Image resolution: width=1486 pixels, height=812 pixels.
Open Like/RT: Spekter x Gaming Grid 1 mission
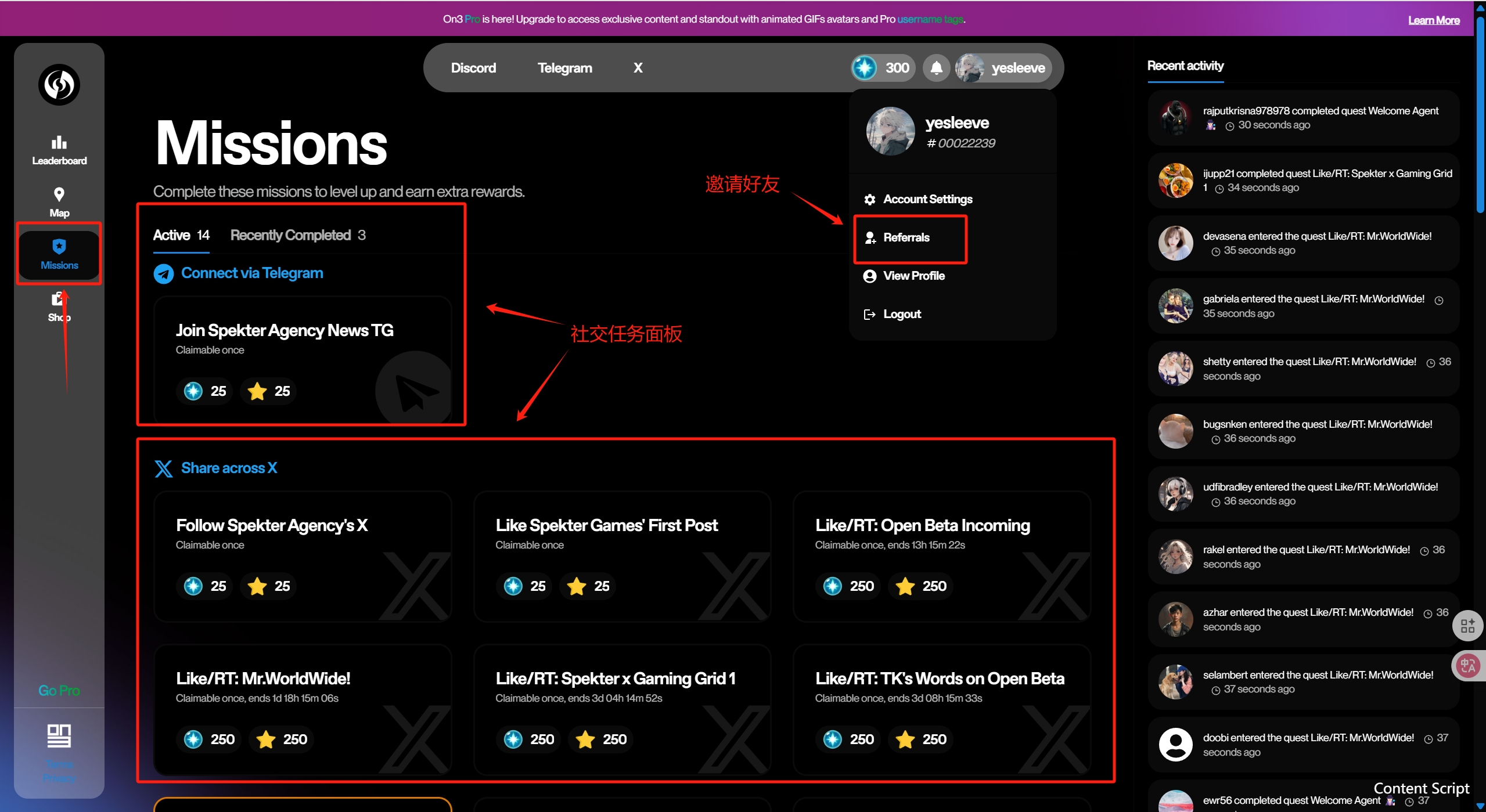[622, 709]
